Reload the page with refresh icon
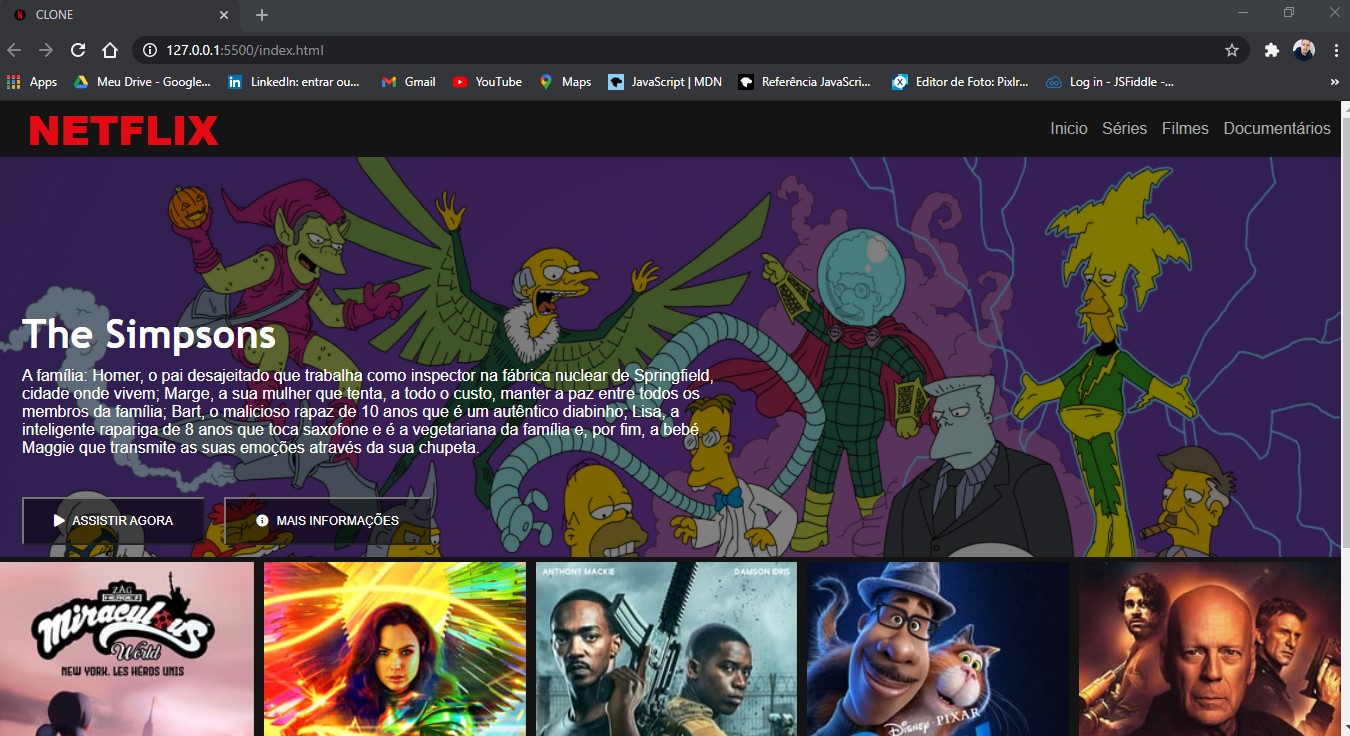This screenshot has height=736, width=1350. click(x=78, y=50)
